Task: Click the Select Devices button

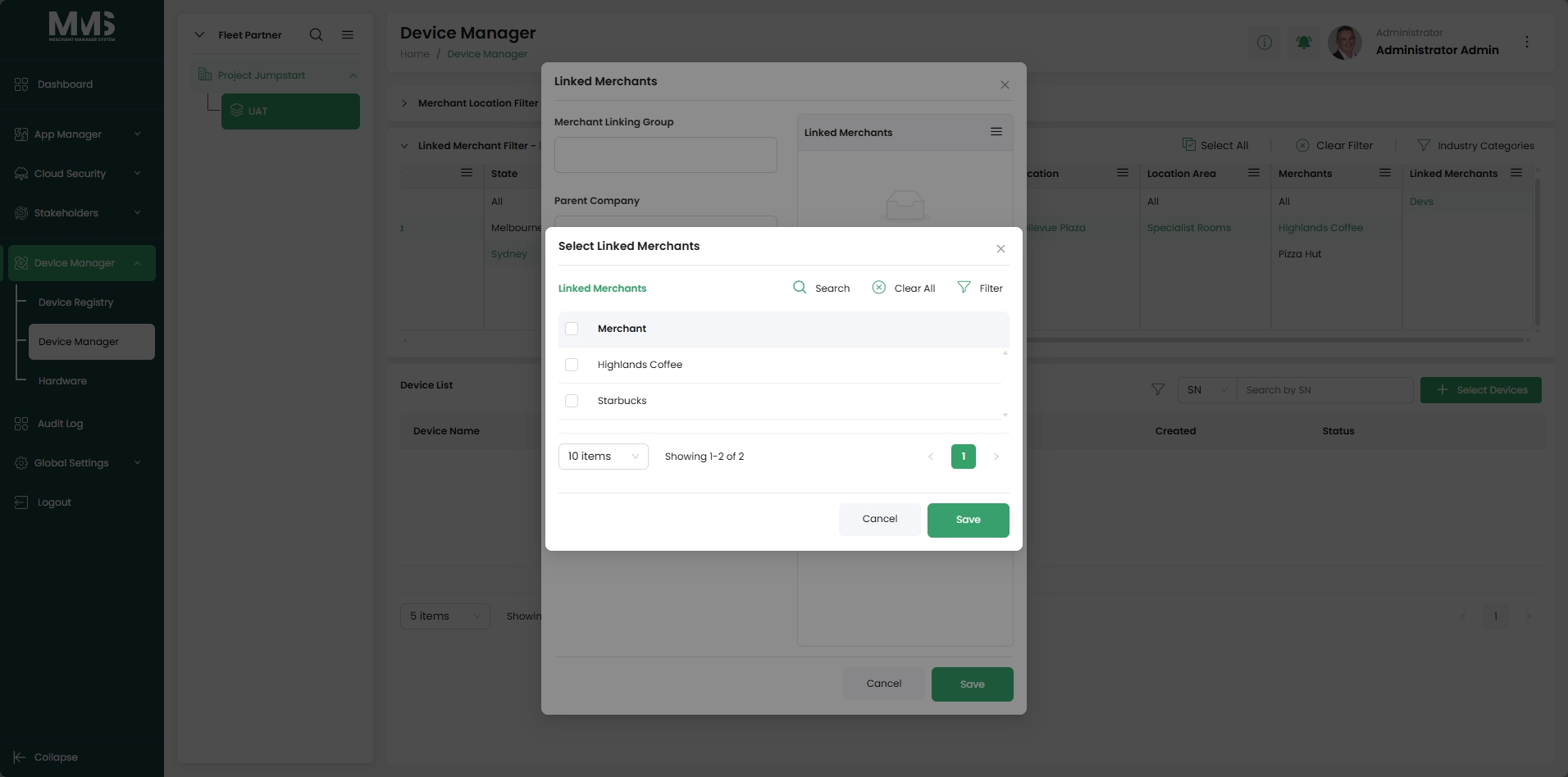Action: coord(1481,390)
